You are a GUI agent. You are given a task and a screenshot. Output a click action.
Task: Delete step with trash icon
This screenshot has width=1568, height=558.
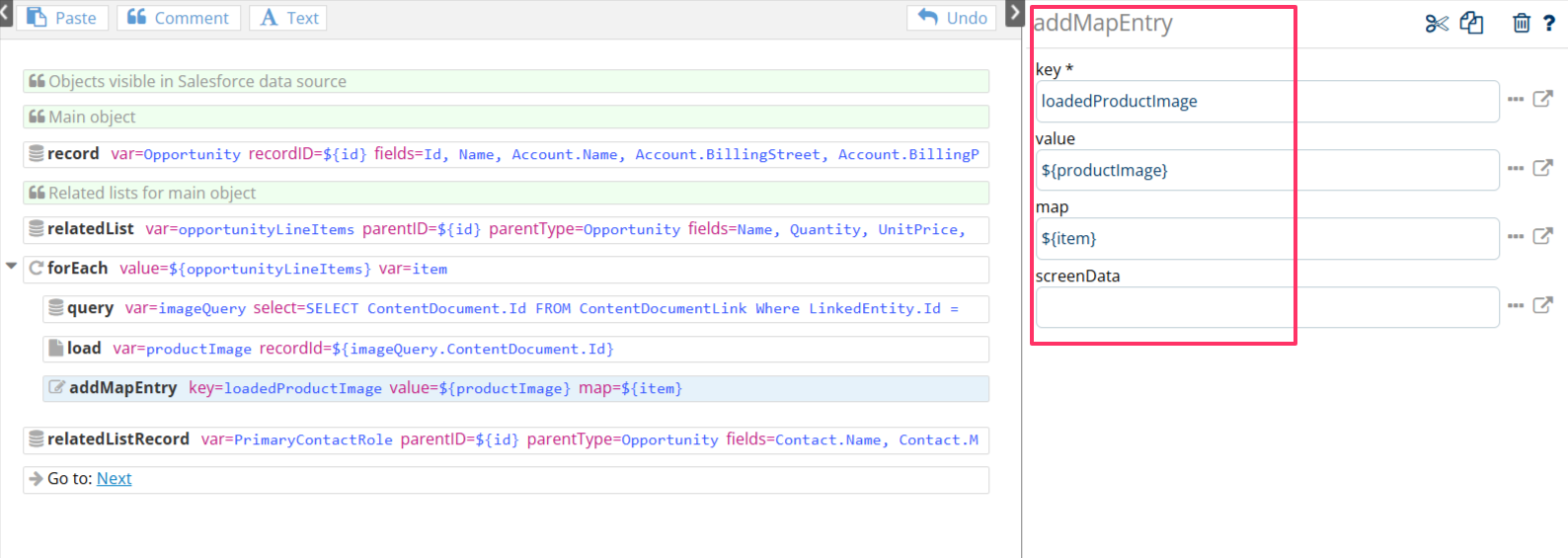point(1522,23)
